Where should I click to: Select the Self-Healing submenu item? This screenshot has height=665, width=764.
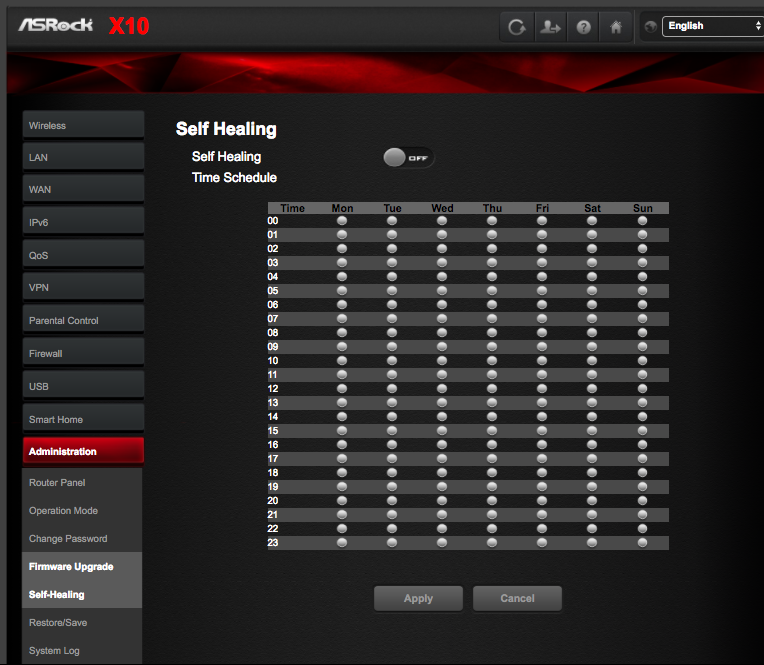point(82,594)
